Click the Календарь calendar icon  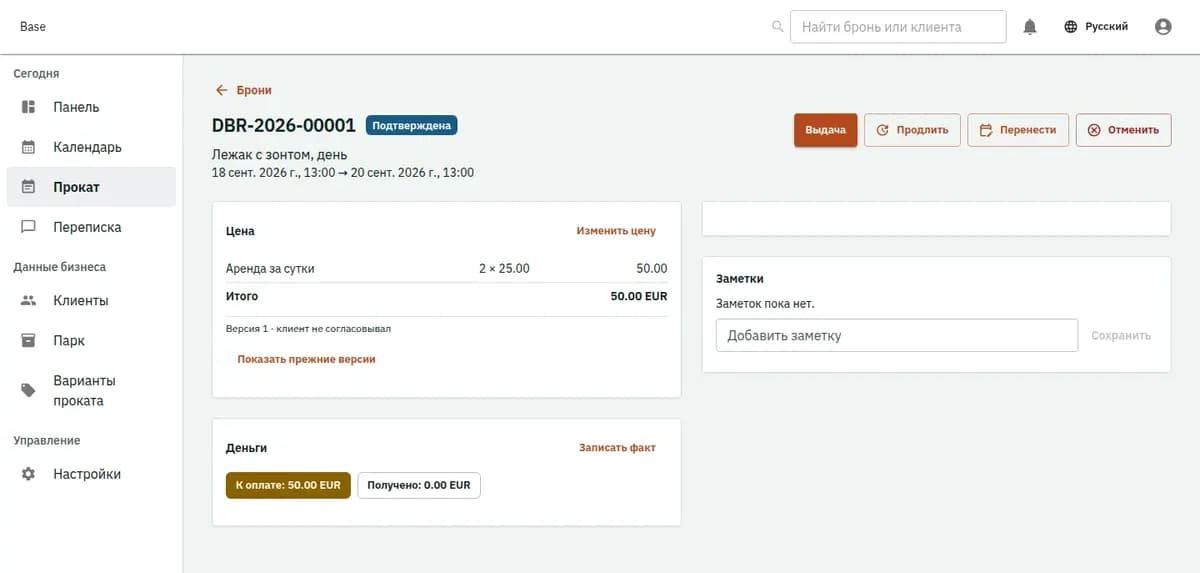coord(29,147)
